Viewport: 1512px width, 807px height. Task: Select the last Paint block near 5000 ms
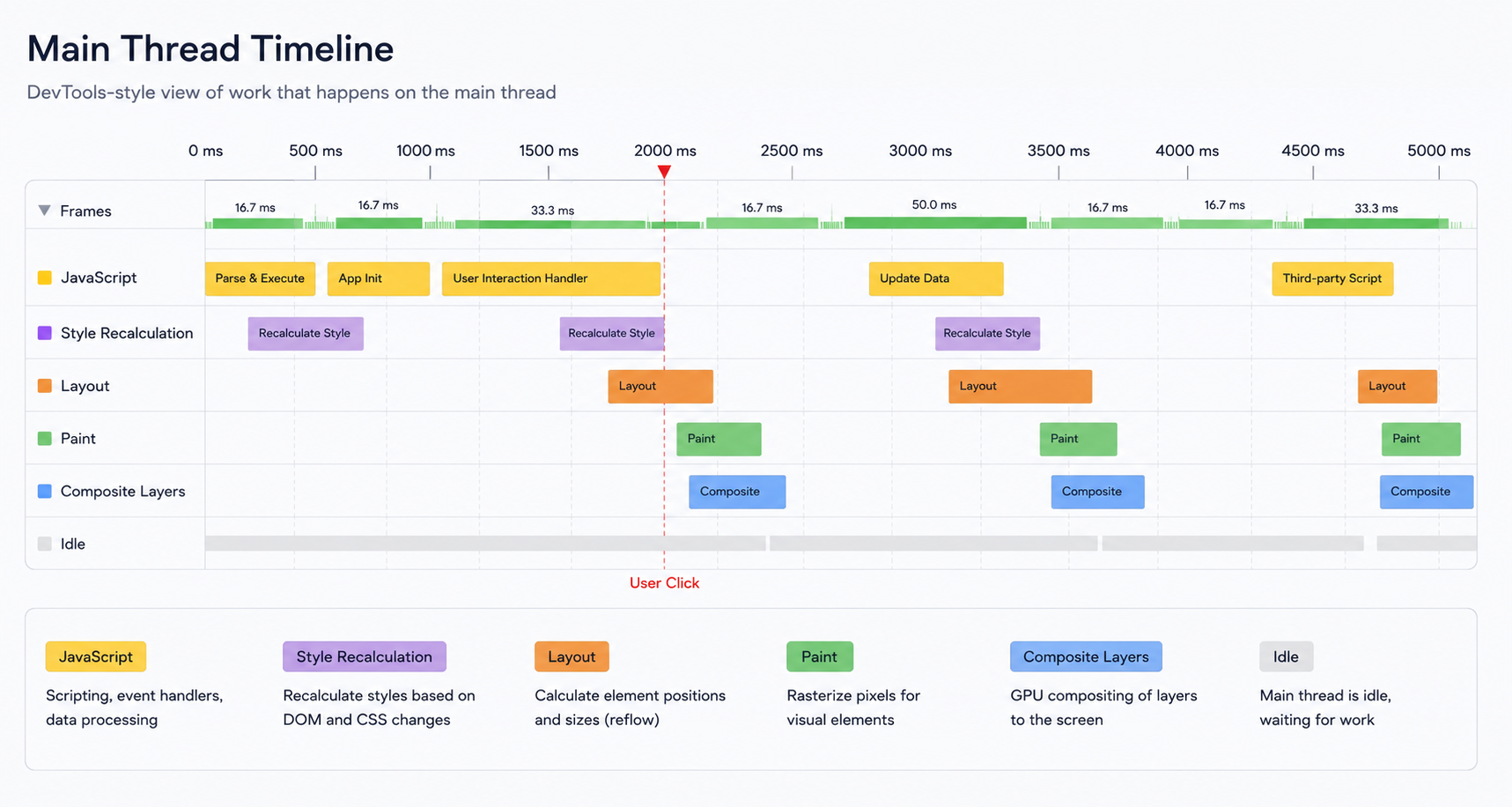click(1421, 440)
